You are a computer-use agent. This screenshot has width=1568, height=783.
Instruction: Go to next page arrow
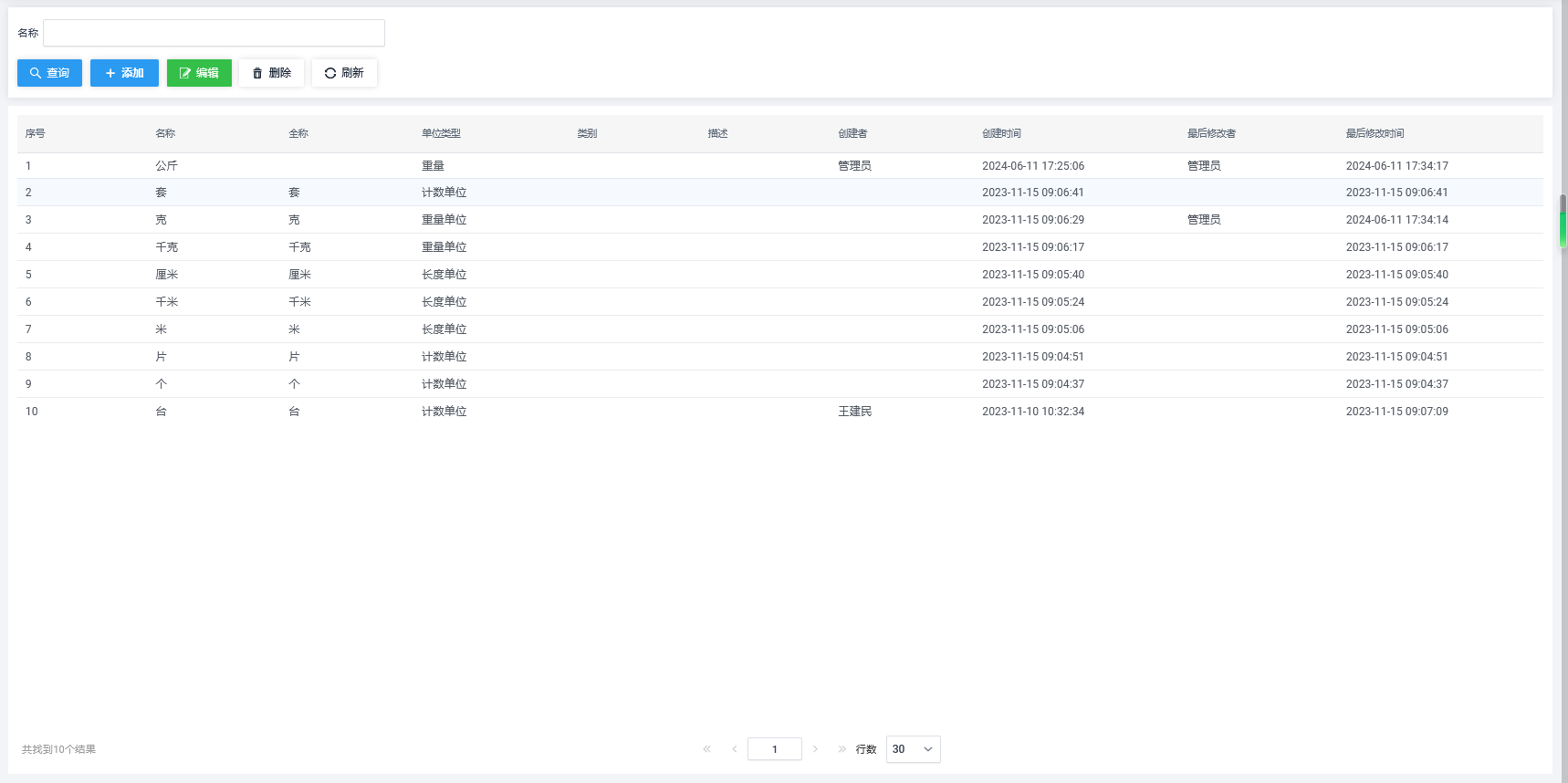(x=815, y=749)
